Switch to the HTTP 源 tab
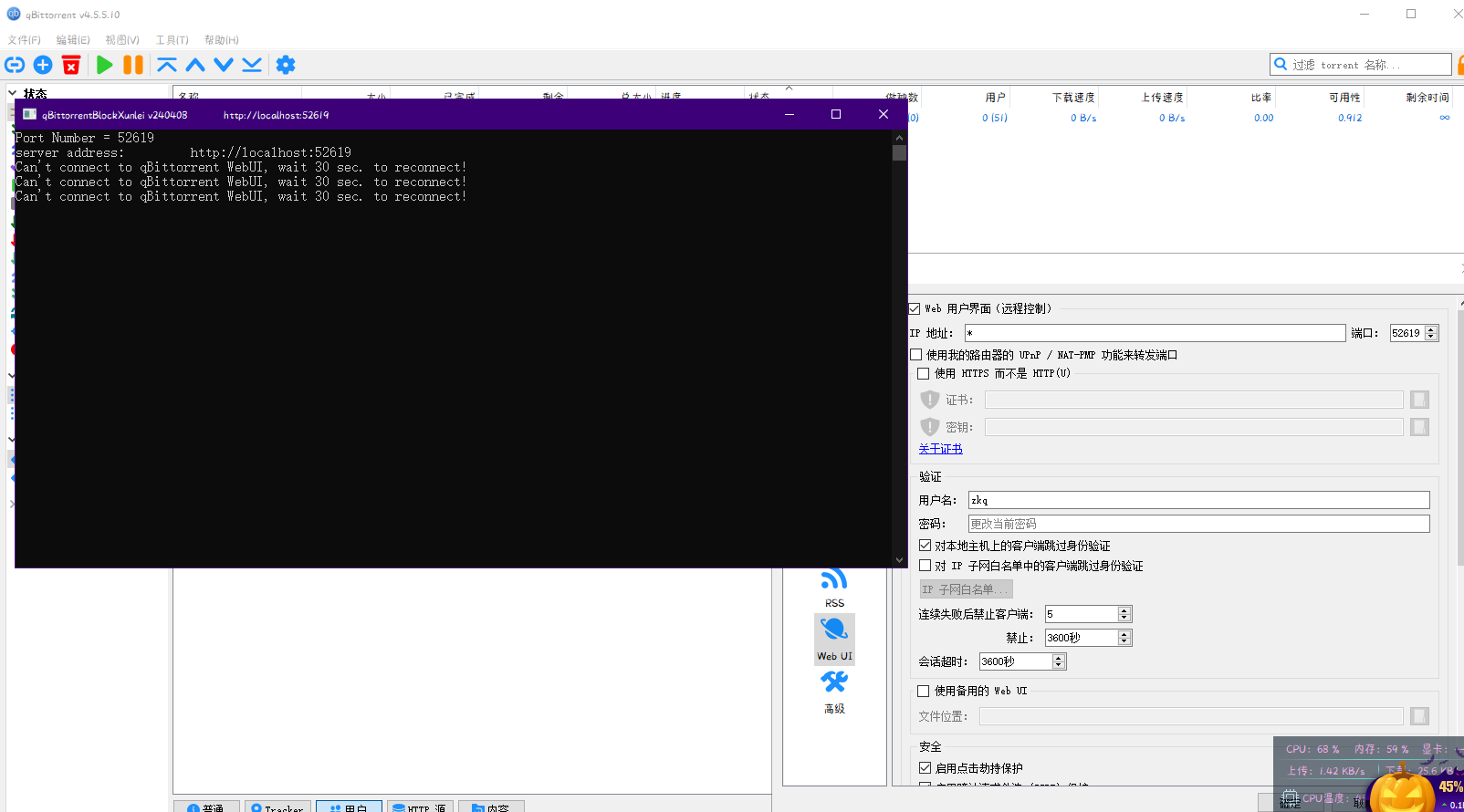The image size is (1464, 812). tap(420, 807)
